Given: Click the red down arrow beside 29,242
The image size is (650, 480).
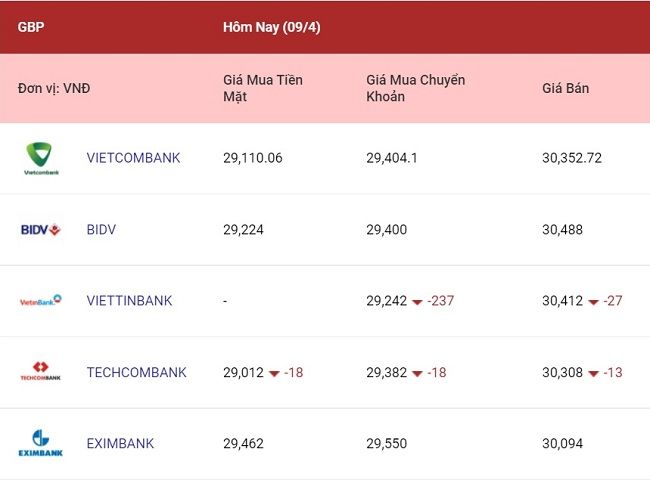Looking at the screenshot, I should (417, 302).
